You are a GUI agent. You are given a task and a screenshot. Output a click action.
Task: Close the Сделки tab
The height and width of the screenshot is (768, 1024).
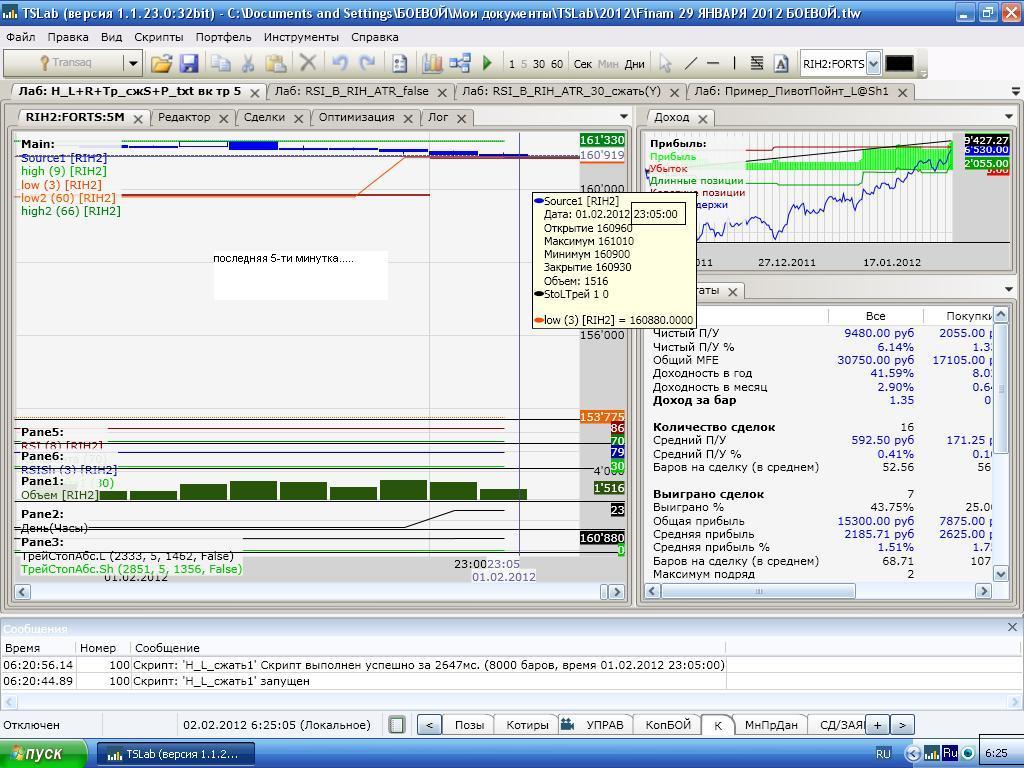tap(299, 118)
